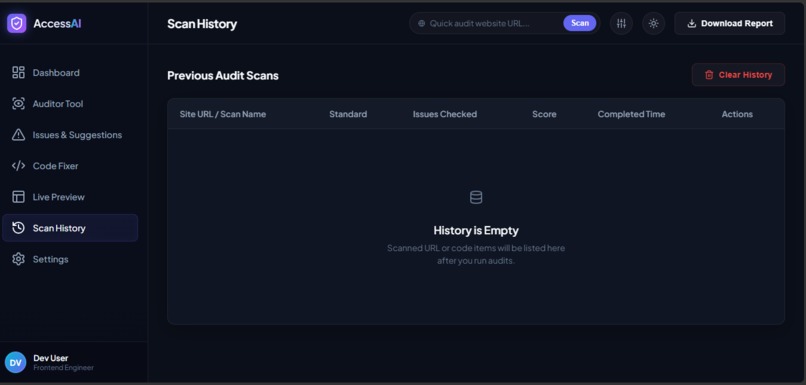Click the trash icon in Clear History
The image size is (806, 385).
pos(709,75)
